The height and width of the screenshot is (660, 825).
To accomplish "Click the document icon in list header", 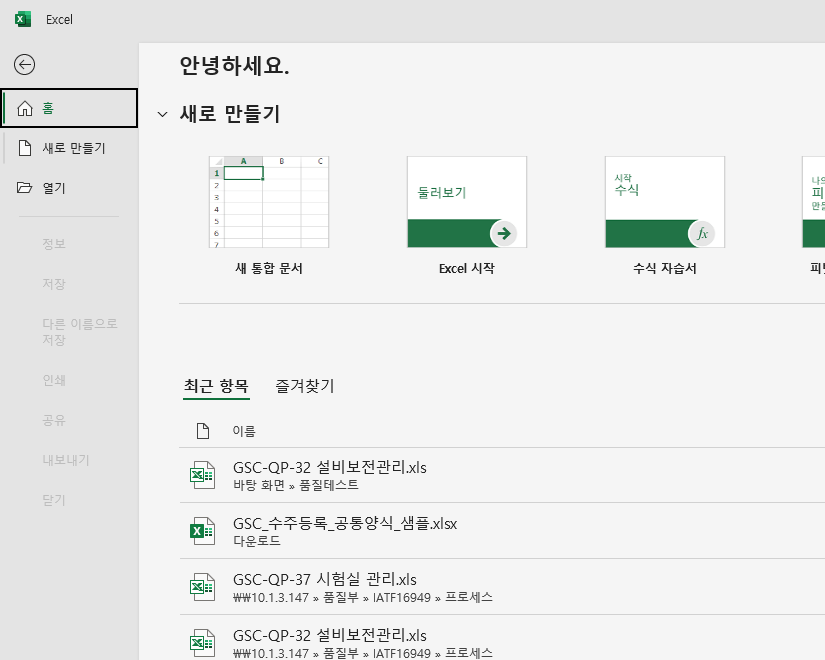I will 203,431.
